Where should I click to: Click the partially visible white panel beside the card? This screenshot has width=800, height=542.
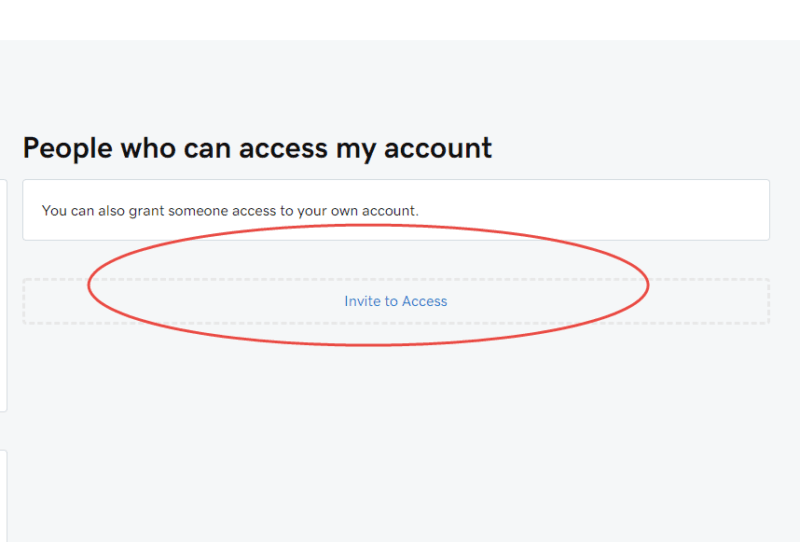tap(3, 295)
